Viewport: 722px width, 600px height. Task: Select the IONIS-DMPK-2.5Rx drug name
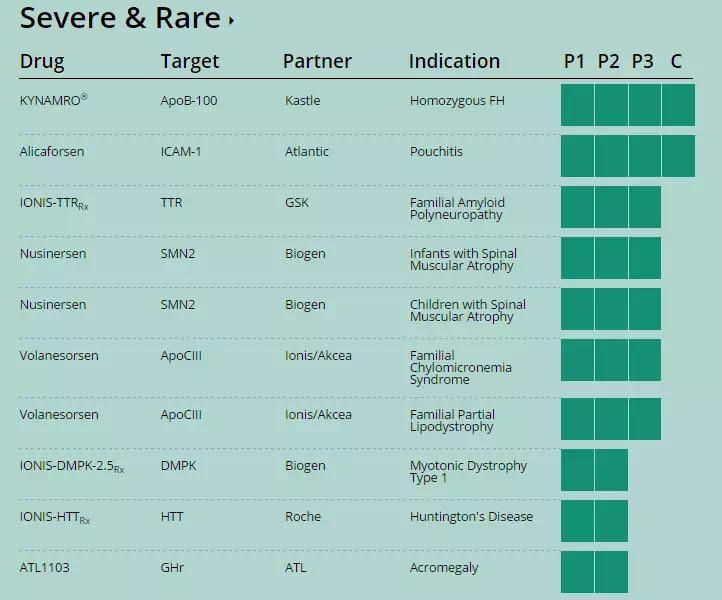72,466
